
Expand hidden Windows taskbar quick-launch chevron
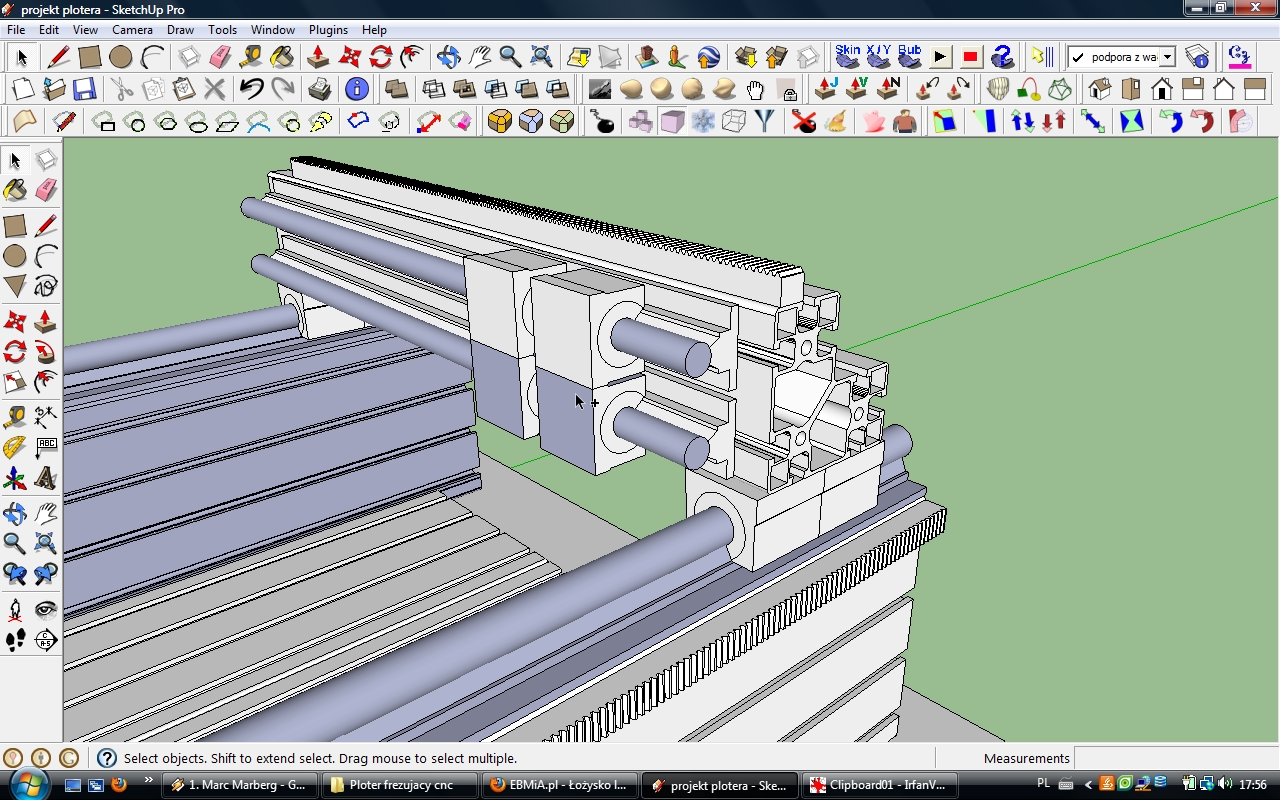click(x=149, y=781)
